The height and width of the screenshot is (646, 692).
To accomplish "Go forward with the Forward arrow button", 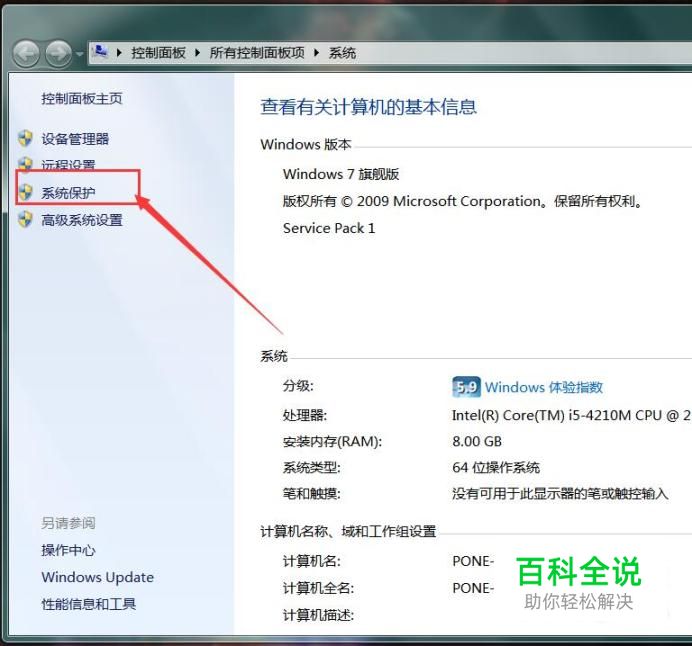I will tap(58, 54).
